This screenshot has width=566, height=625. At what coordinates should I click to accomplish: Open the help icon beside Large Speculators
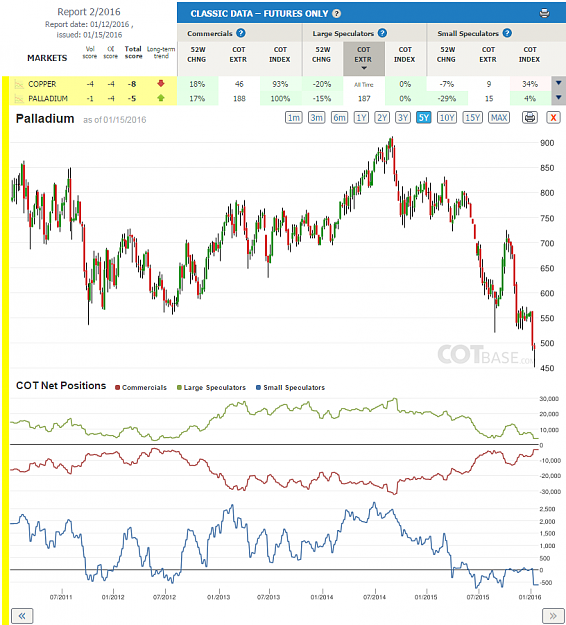point(382,33)
